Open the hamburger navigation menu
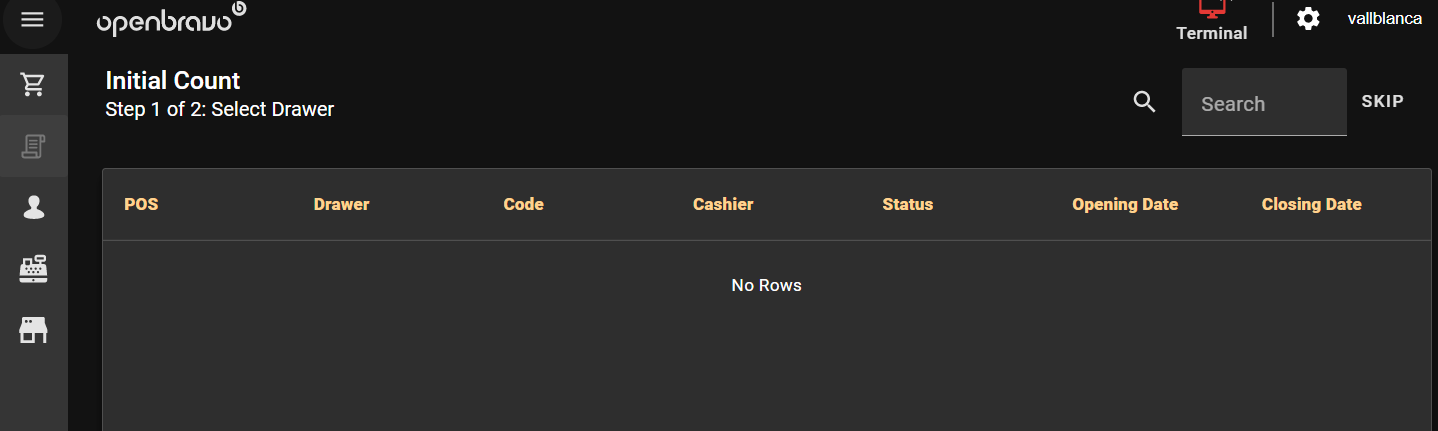Screen dimensions: 1438x431 (33, 20)
